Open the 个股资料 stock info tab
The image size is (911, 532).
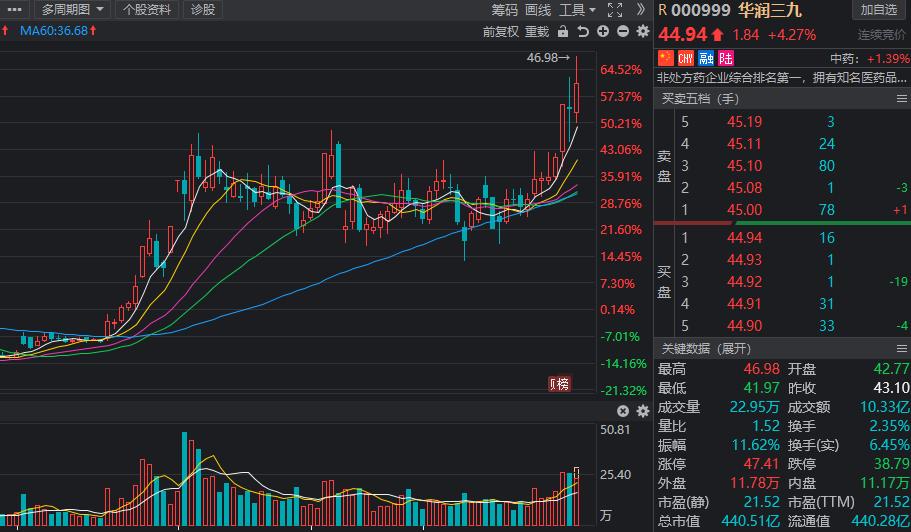tap(146, 9)
